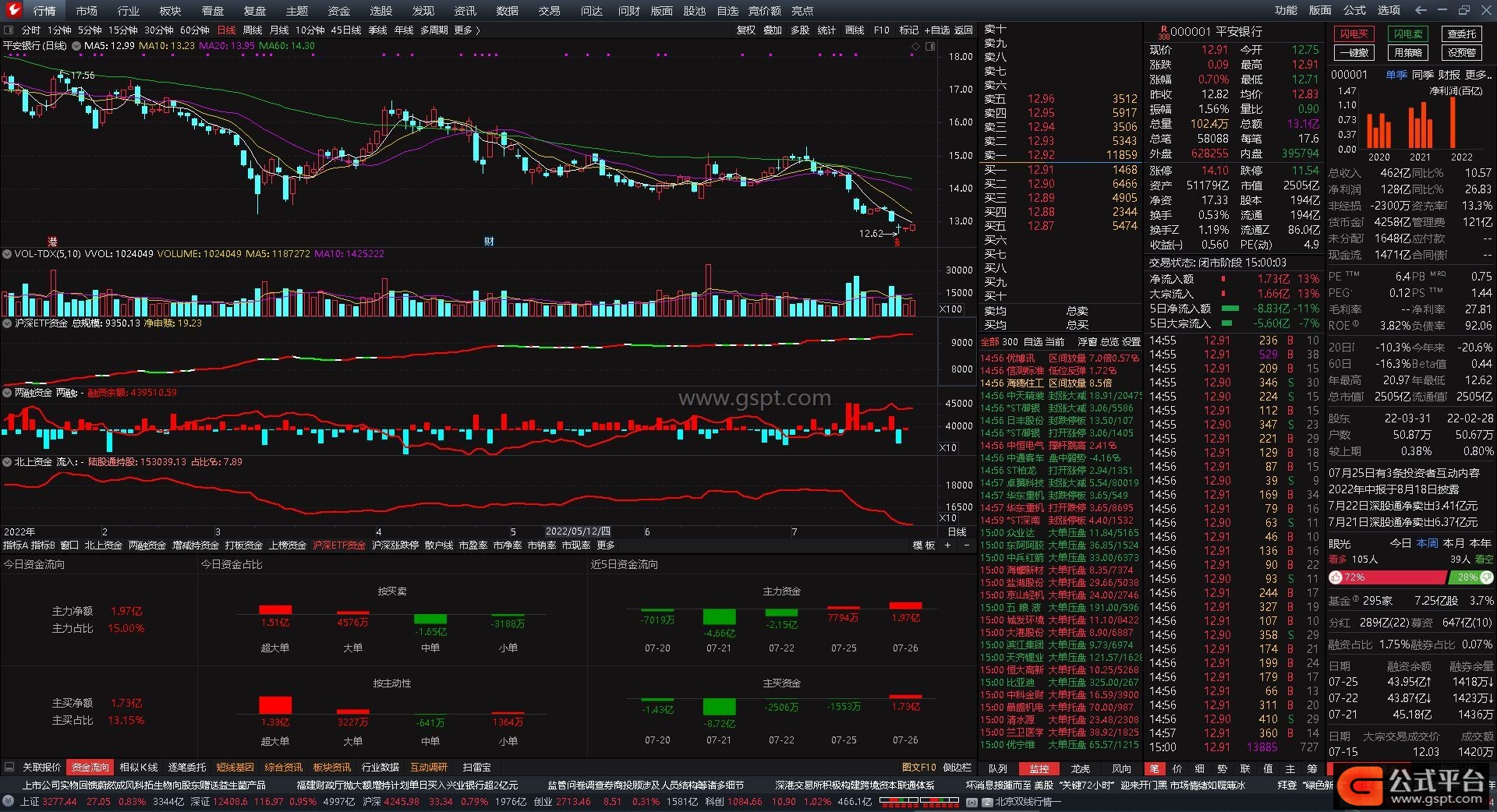Click the 港 marker icon under the chart
Image resolution: width=1497 pixels, height=812 pixels.
53,242
